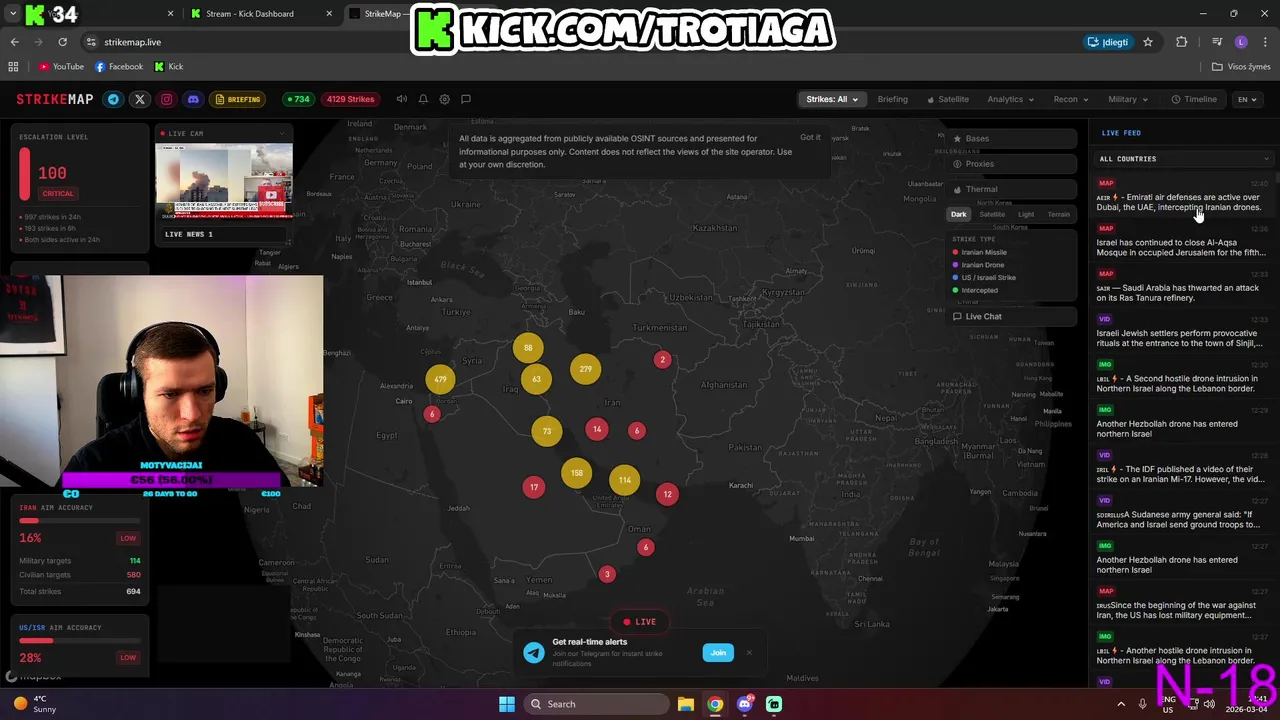
Task: Click the yellow 479 strike cluster marker
Action: [x=440, y=380]
